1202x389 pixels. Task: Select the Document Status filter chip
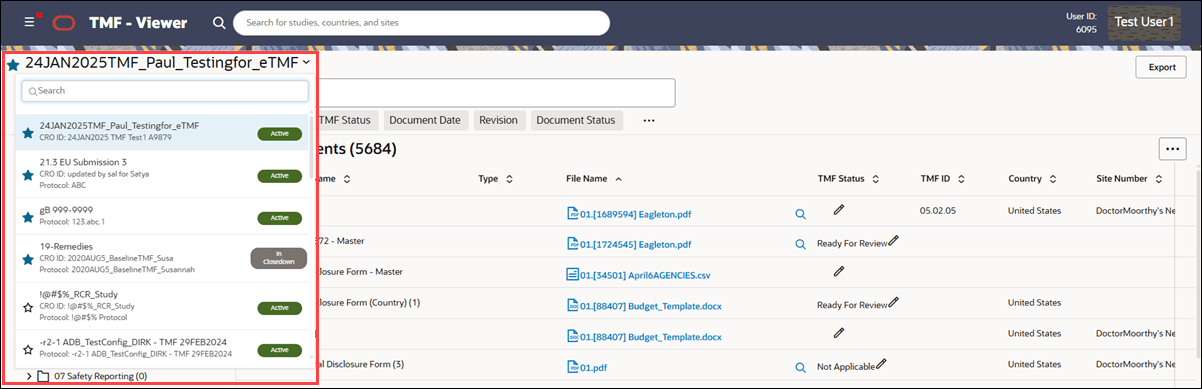click(576, 120)
